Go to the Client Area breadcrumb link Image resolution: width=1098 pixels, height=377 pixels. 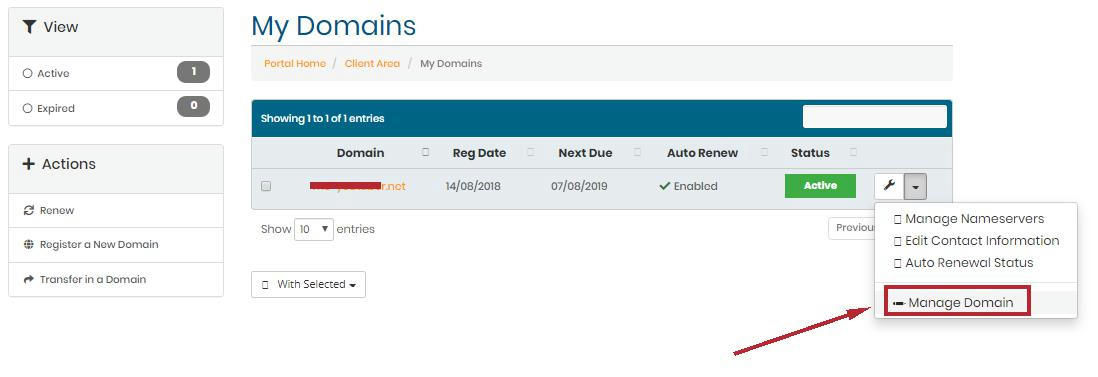click(372, 63)
